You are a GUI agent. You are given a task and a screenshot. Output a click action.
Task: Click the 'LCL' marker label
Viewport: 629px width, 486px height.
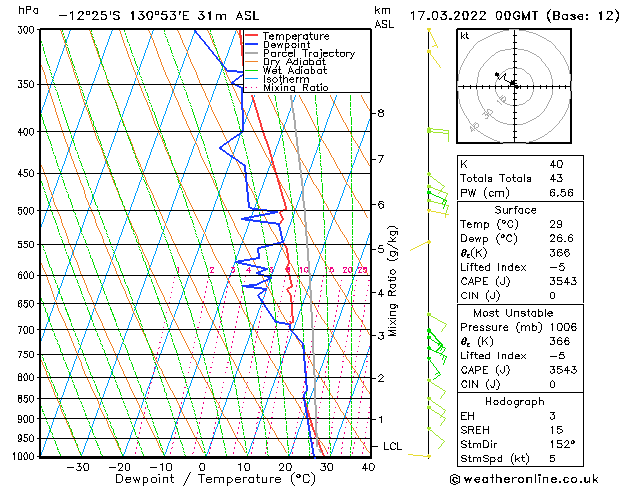pos(392,446)
